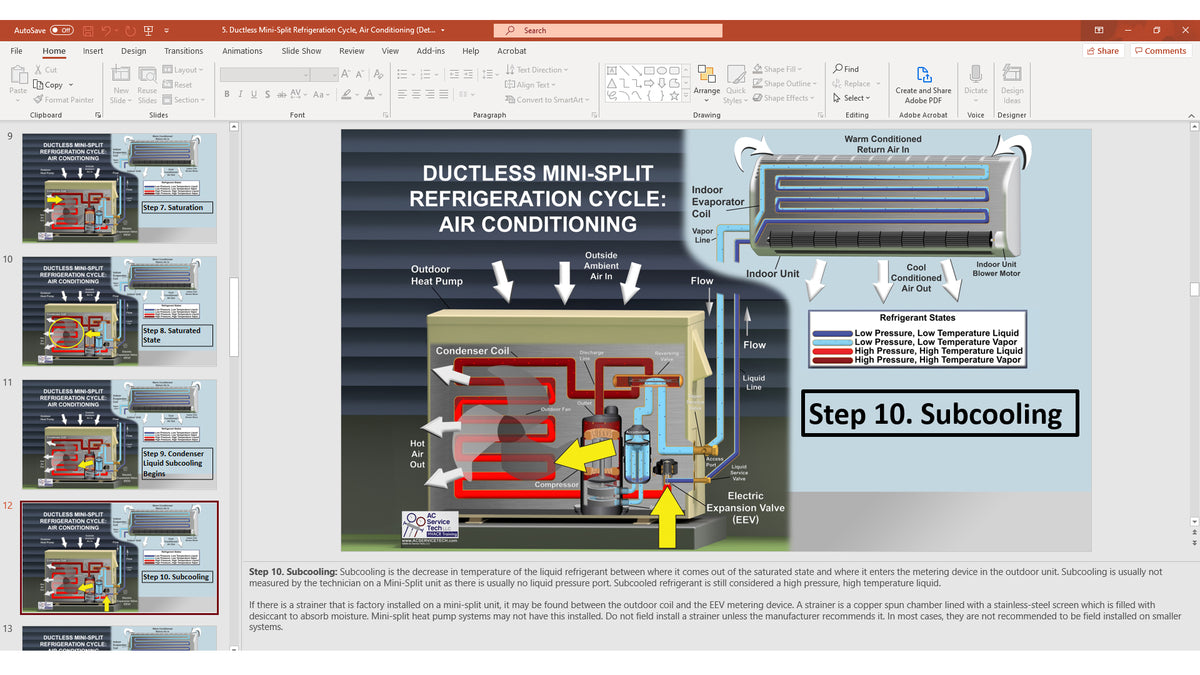Image resolution: width=1200 pixels, height=675 pixels.
Task: Expand the Section dropdown
Action: click(x=183, y=100)
